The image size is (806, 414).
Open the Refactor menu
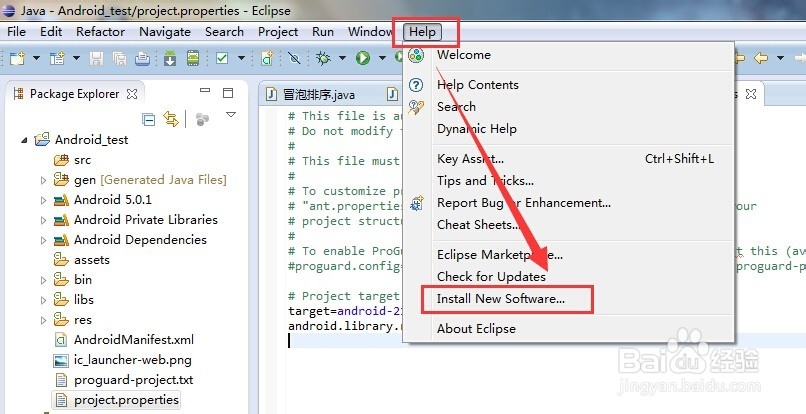[x=100, y=32]
